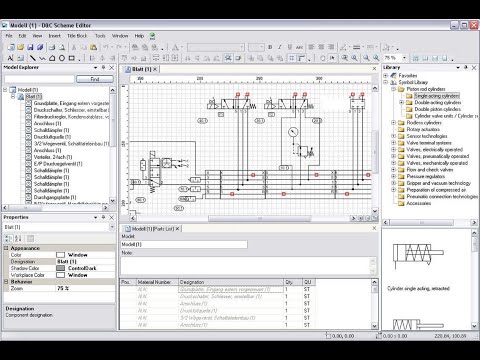Click the Model Explorer search field
480x360 pixels.
[x=39, y=79]
